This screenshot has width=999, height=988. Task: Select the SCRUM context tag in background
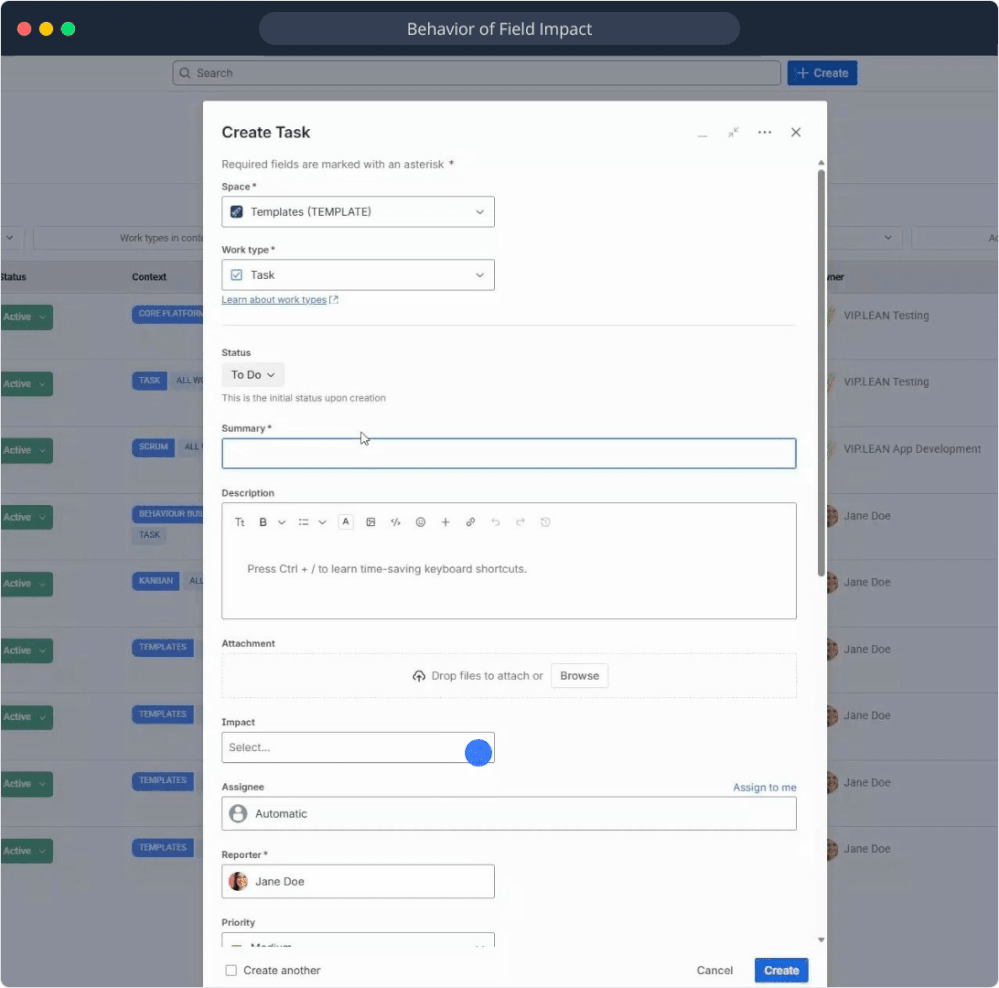154,447
